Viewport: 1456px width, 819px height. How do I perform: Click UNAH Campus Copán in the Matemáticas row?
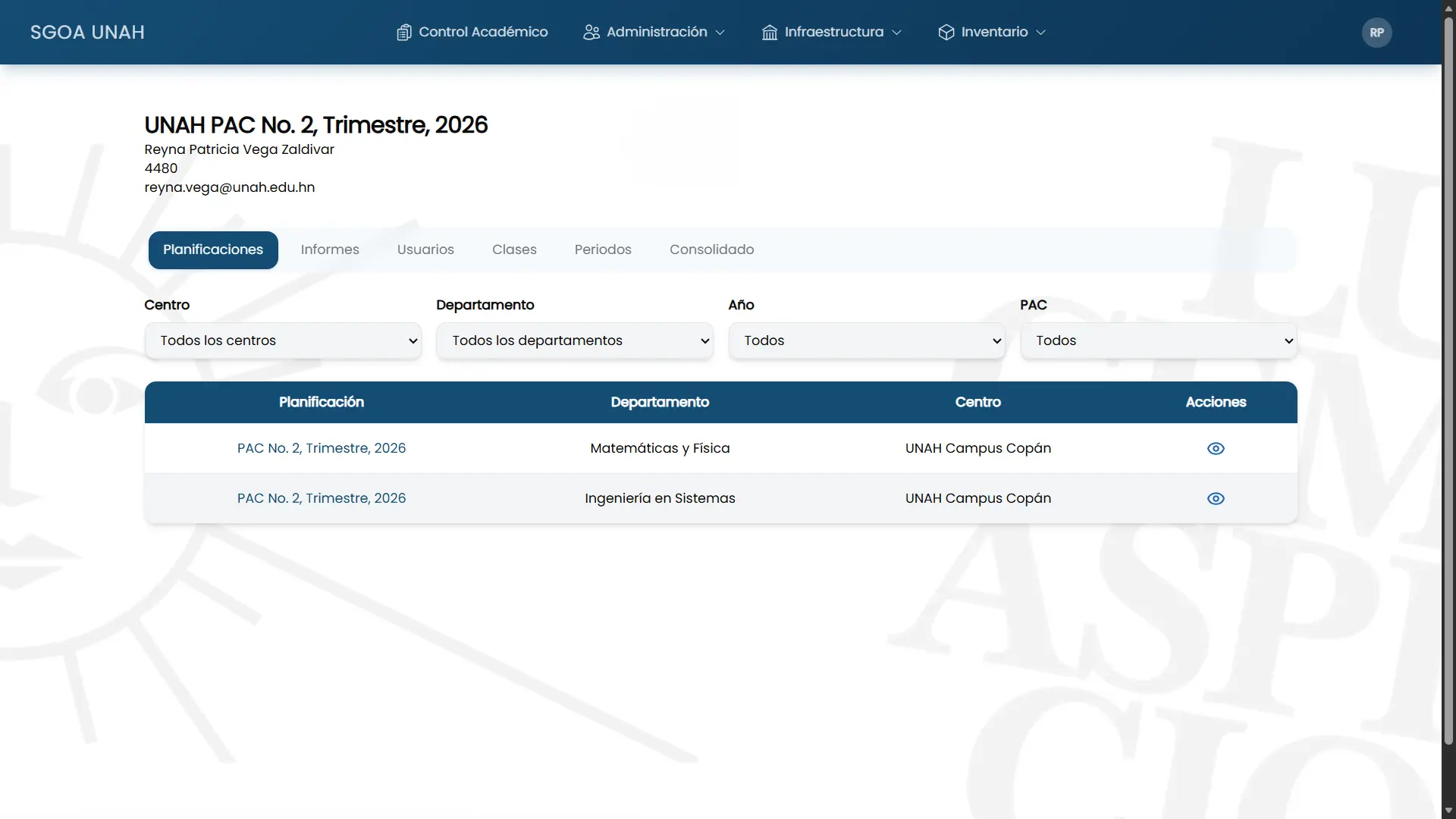pos(978,448)
